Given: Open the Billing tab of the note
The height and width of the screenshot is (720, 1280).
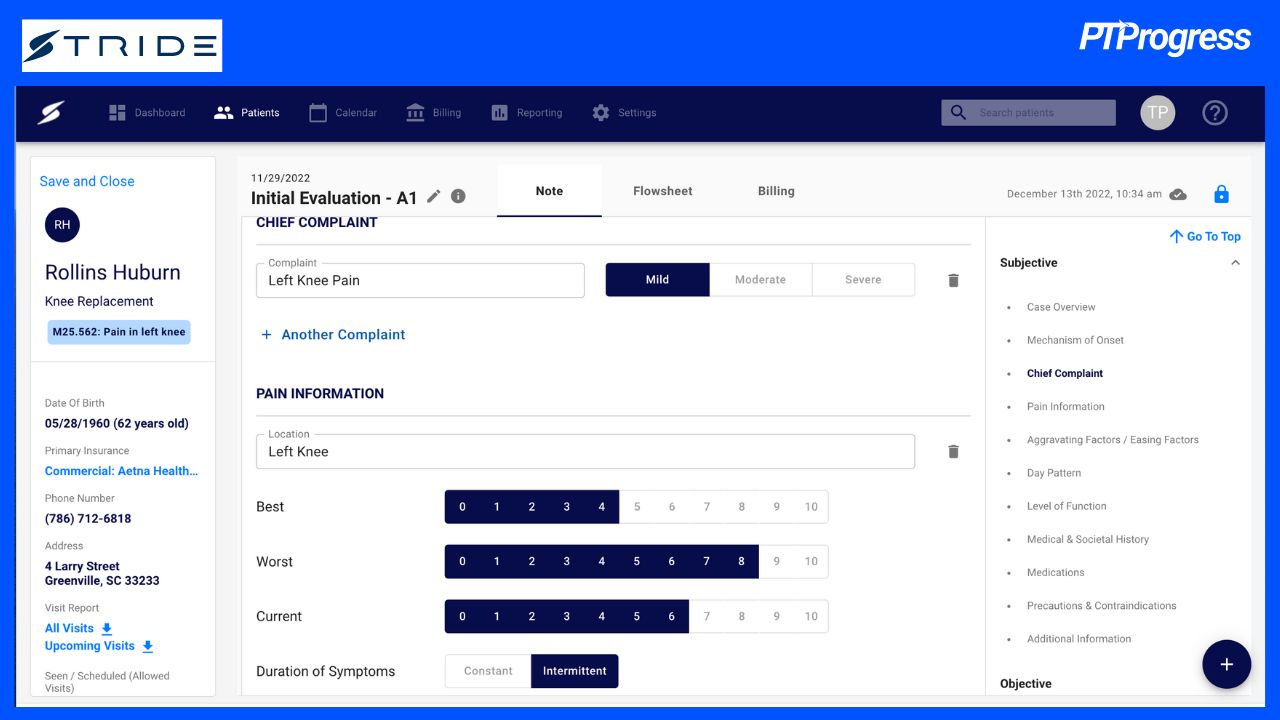Looking at the screenshot, I should point(776,191).
